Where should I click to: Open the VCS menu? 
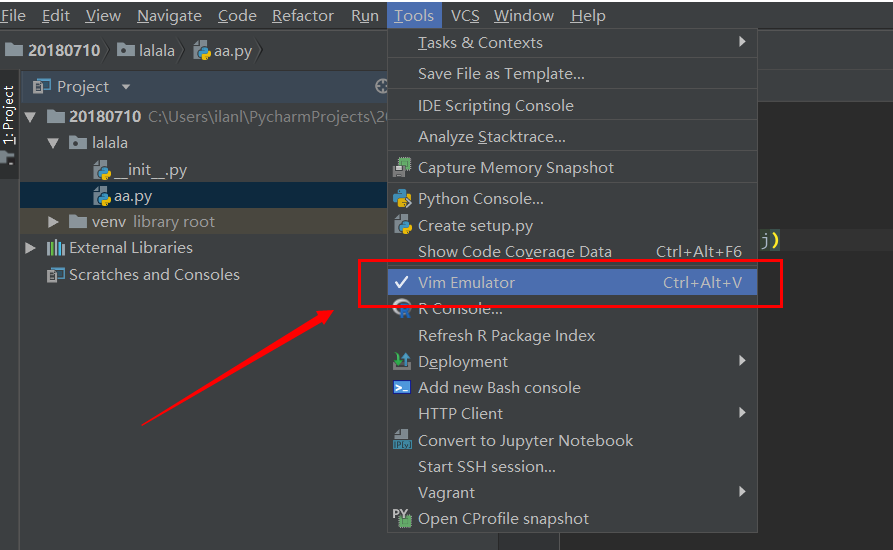[465, 15]
